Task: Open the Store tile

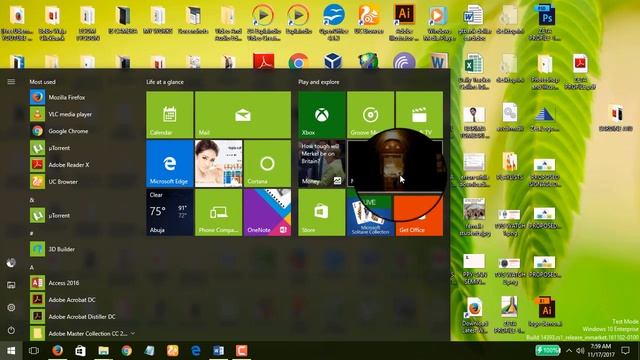Action: click(x=322, y=212)
